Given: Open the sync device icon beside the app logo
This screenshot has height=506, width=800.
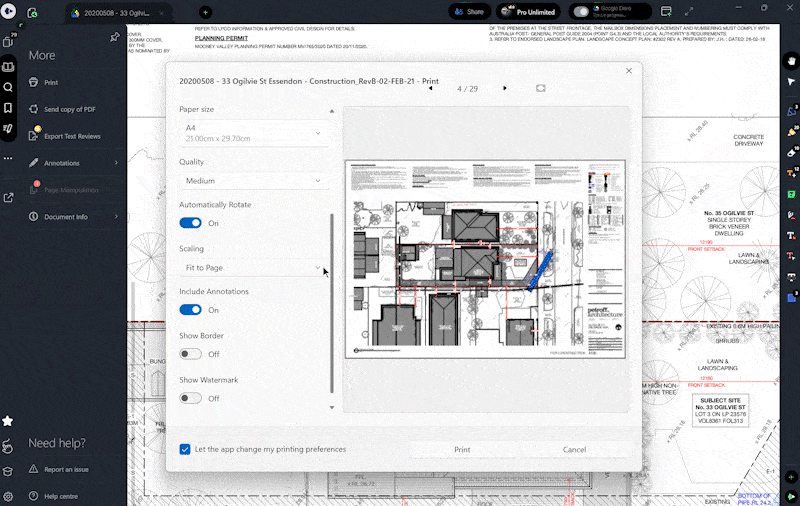Looking at the screenshot, I should pyautogui.click(x=32, y=13).
